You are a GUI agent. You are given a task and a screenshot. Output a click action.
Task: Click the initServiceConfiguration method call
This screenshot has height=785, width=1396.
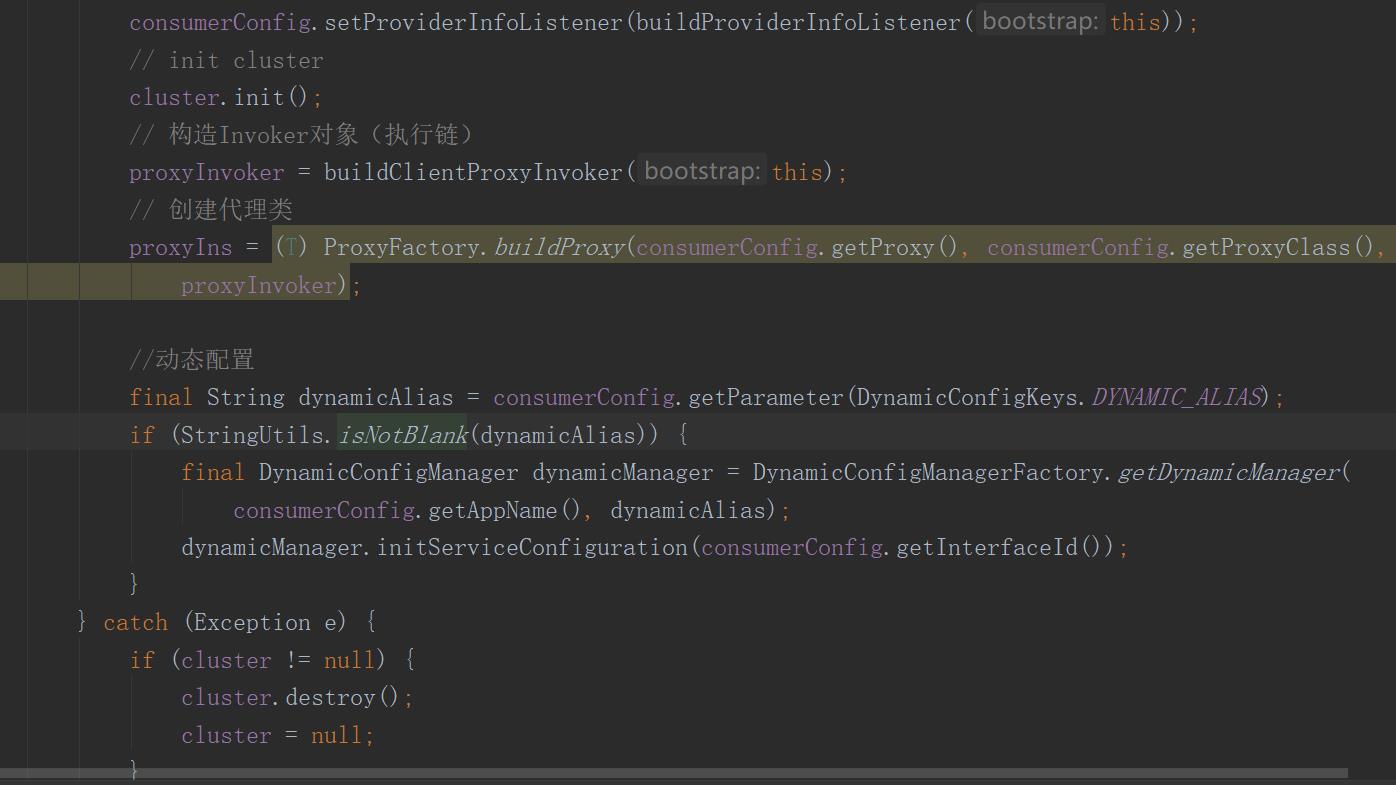(532, 547)
